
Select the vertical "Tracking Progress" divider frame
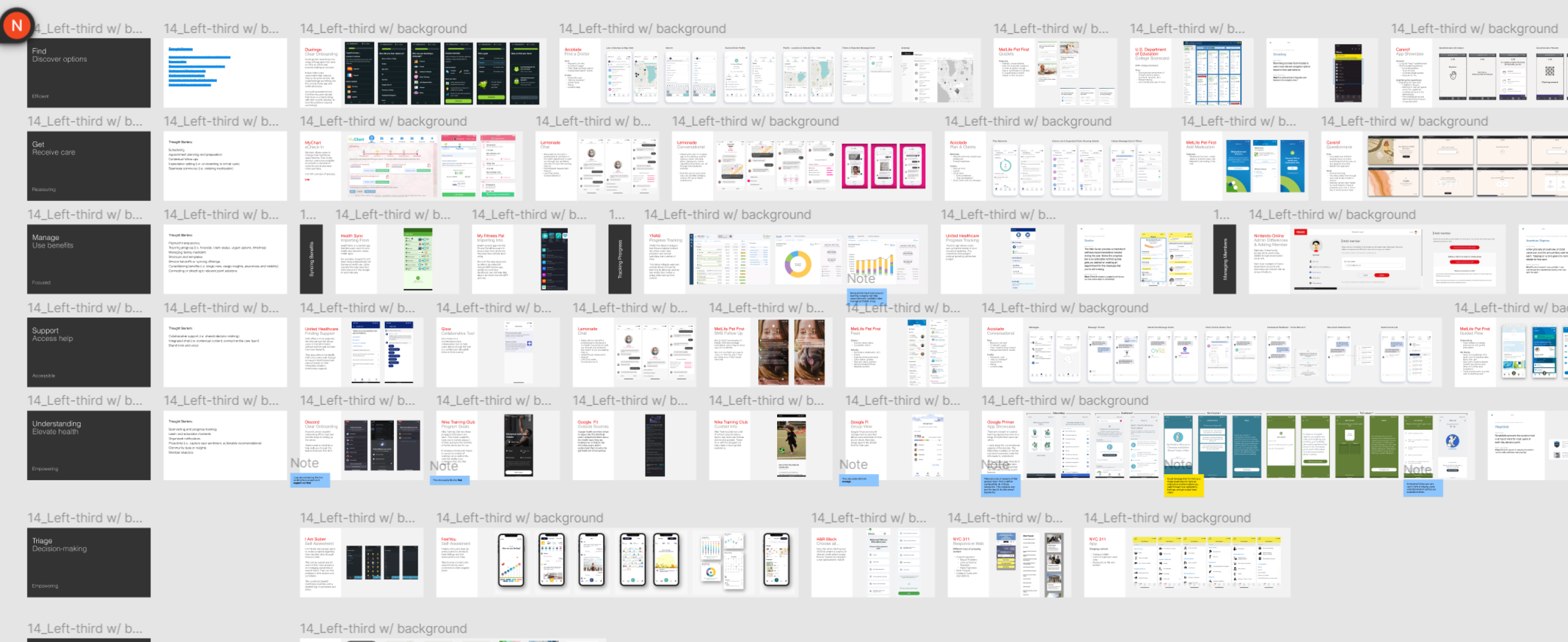pos(620,259)
